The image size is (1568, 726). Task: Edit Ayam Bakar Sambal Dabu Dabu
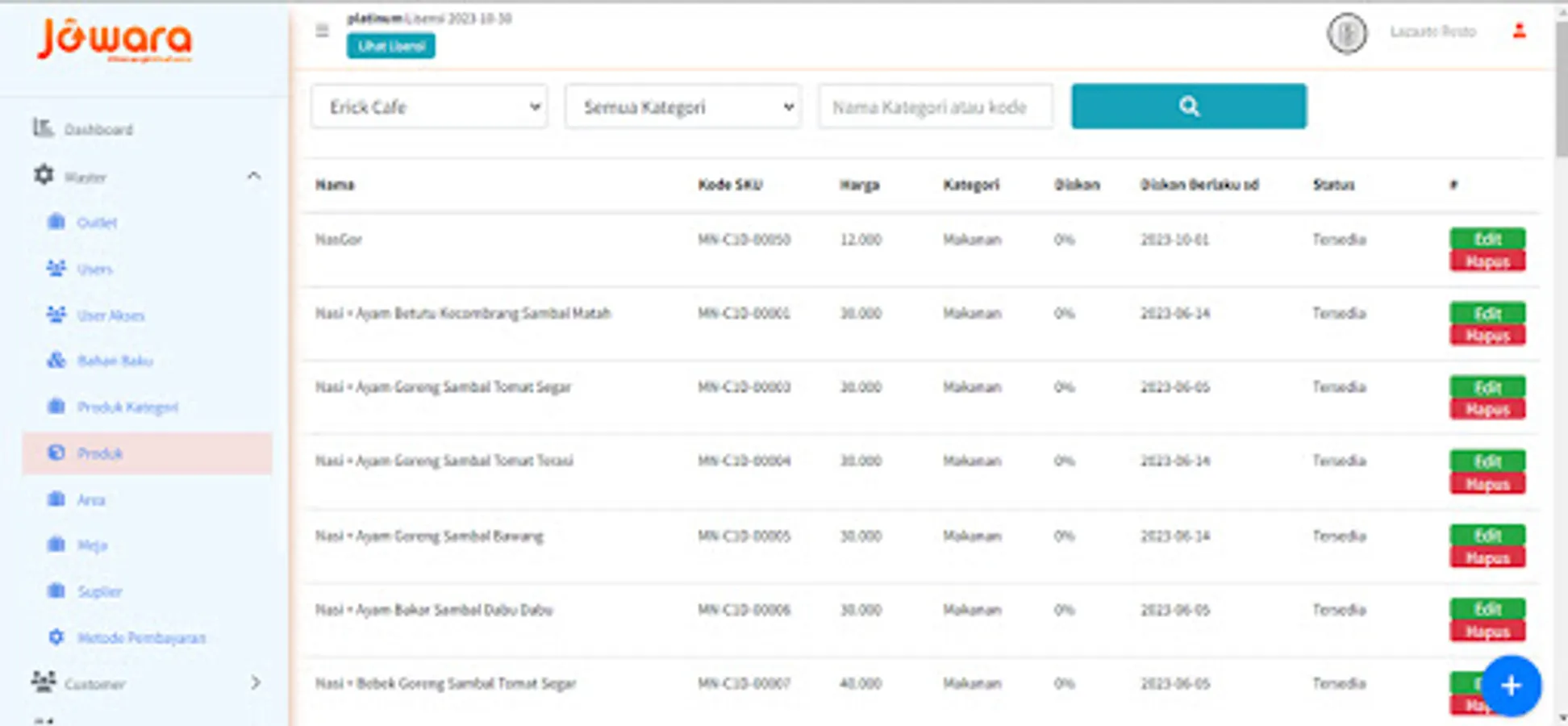point(1487,609)
